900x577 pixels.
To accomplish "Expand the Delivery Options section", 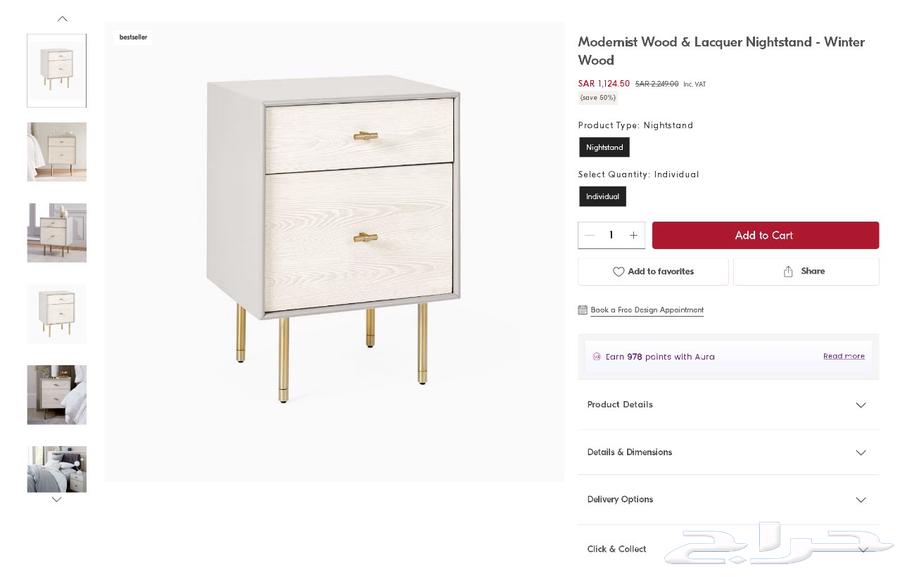I will click(728, 499).
